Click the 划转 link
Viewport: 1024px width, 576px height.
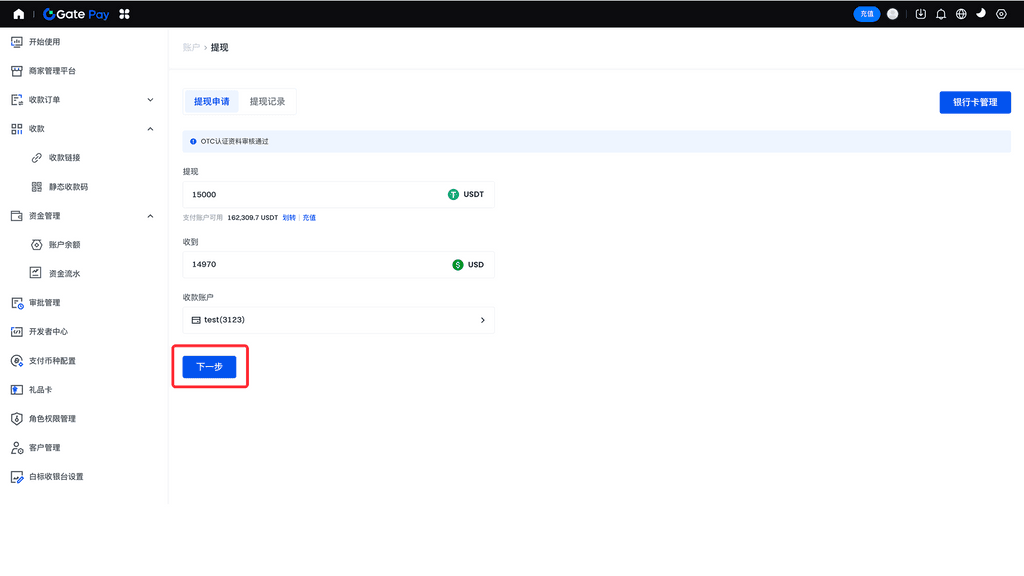289,217
